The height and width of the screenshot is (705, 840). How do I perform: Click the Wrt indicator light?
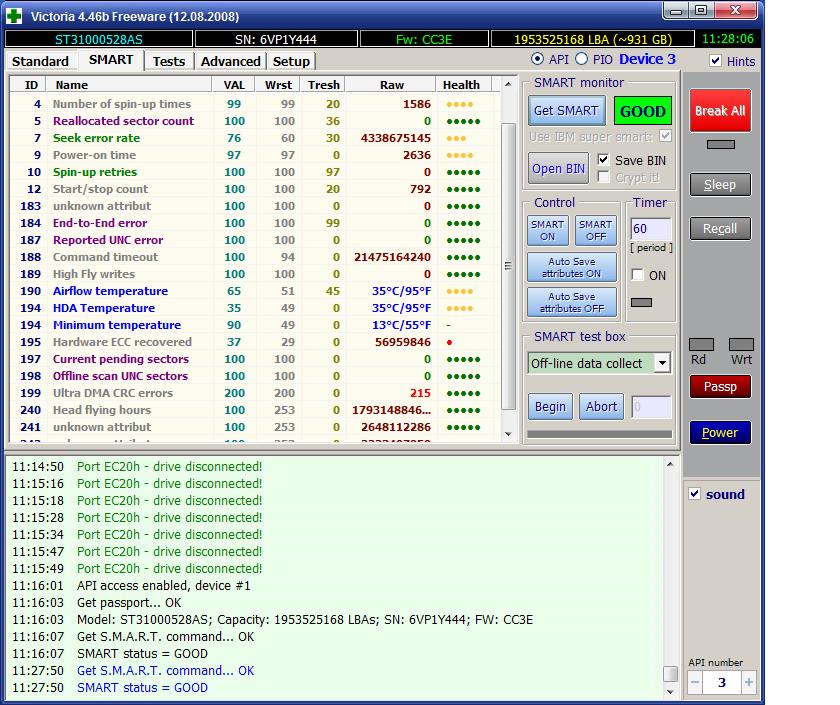741,344
